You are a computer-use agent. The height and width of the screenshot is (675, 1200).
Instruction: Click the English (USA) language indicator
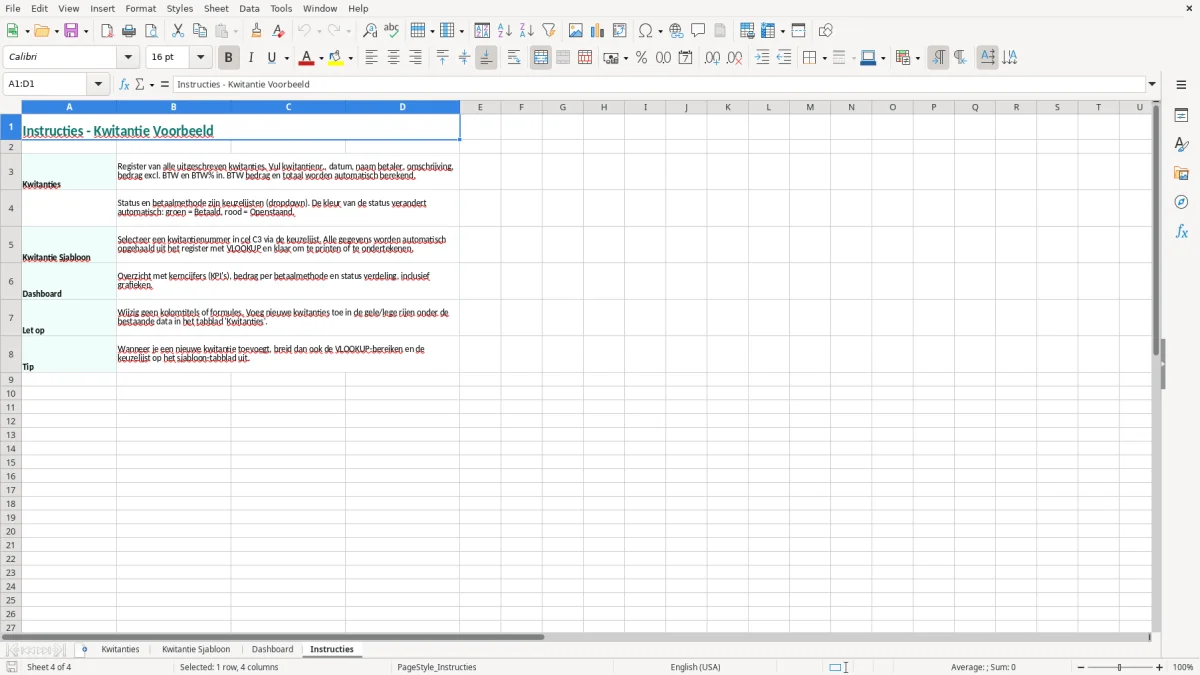coord(695,667)
